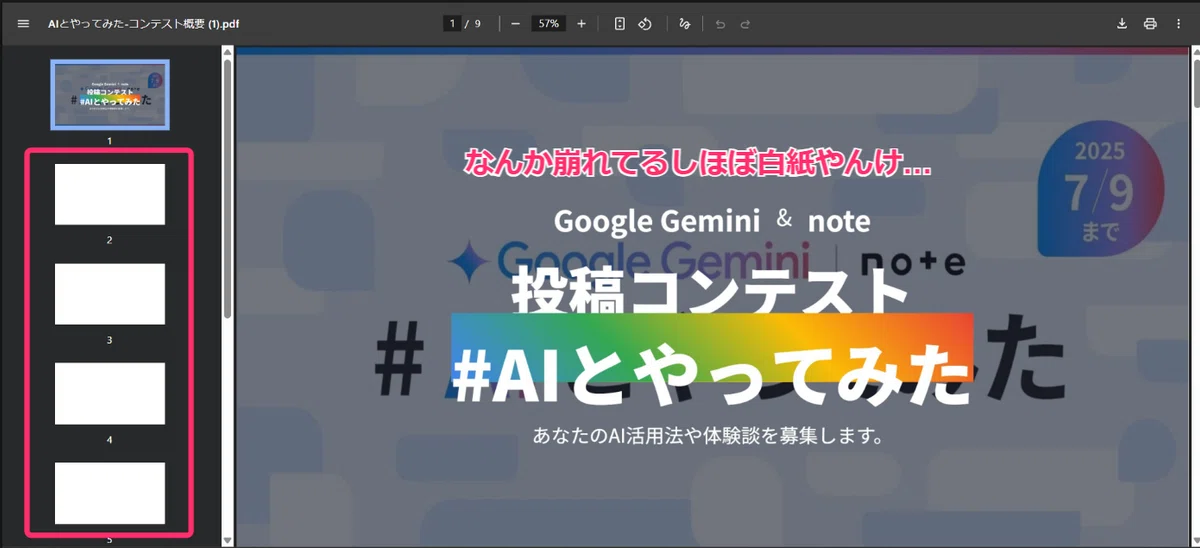Click the undo arrow icon

point(720,23)
